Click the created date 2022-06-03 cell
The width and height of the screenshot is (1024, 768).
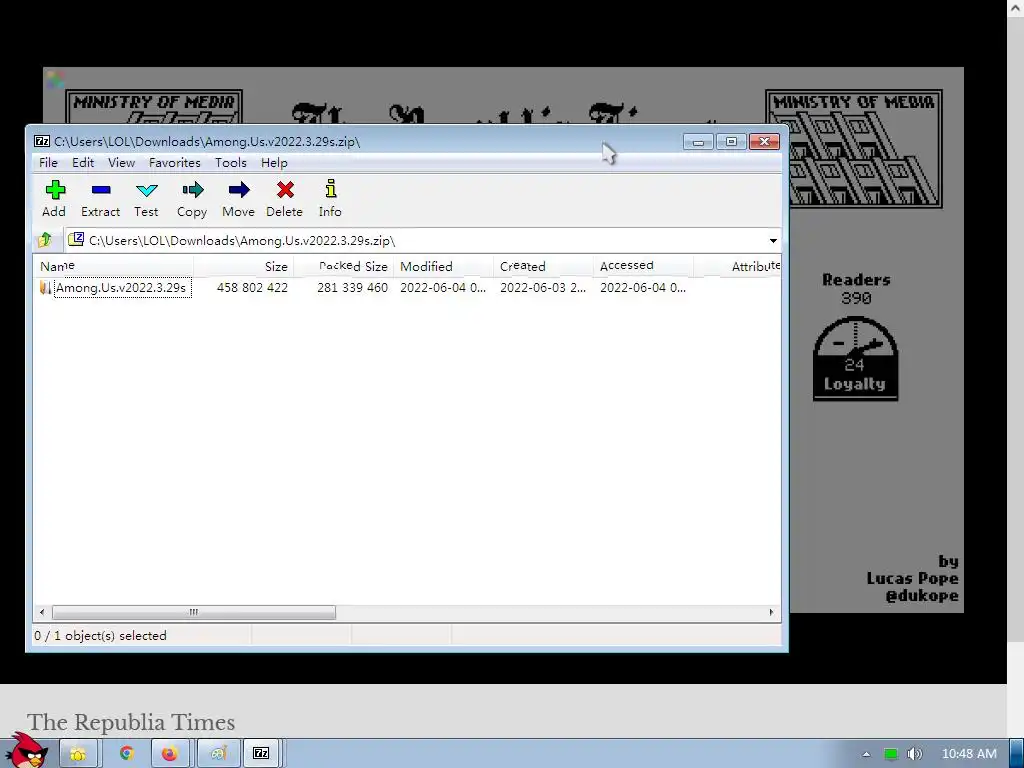(543, 287)
